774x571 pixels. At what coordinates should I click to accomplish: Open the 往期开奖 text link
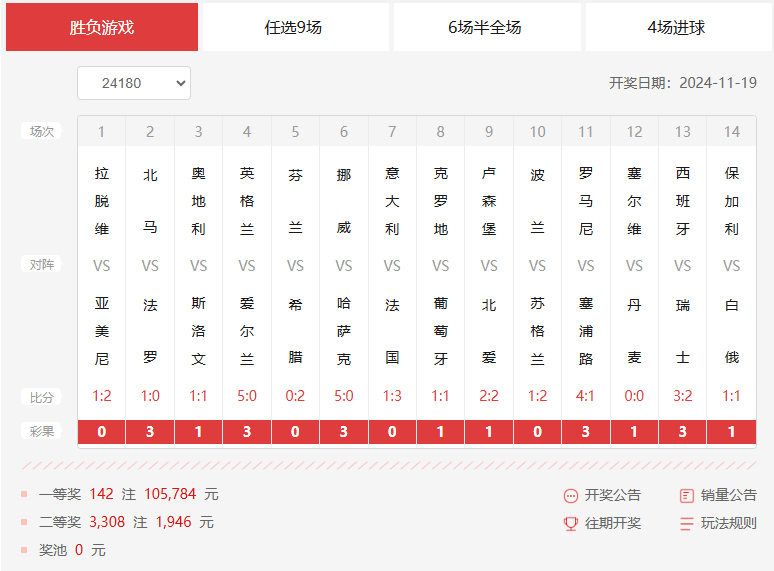(x=613, y=523)
